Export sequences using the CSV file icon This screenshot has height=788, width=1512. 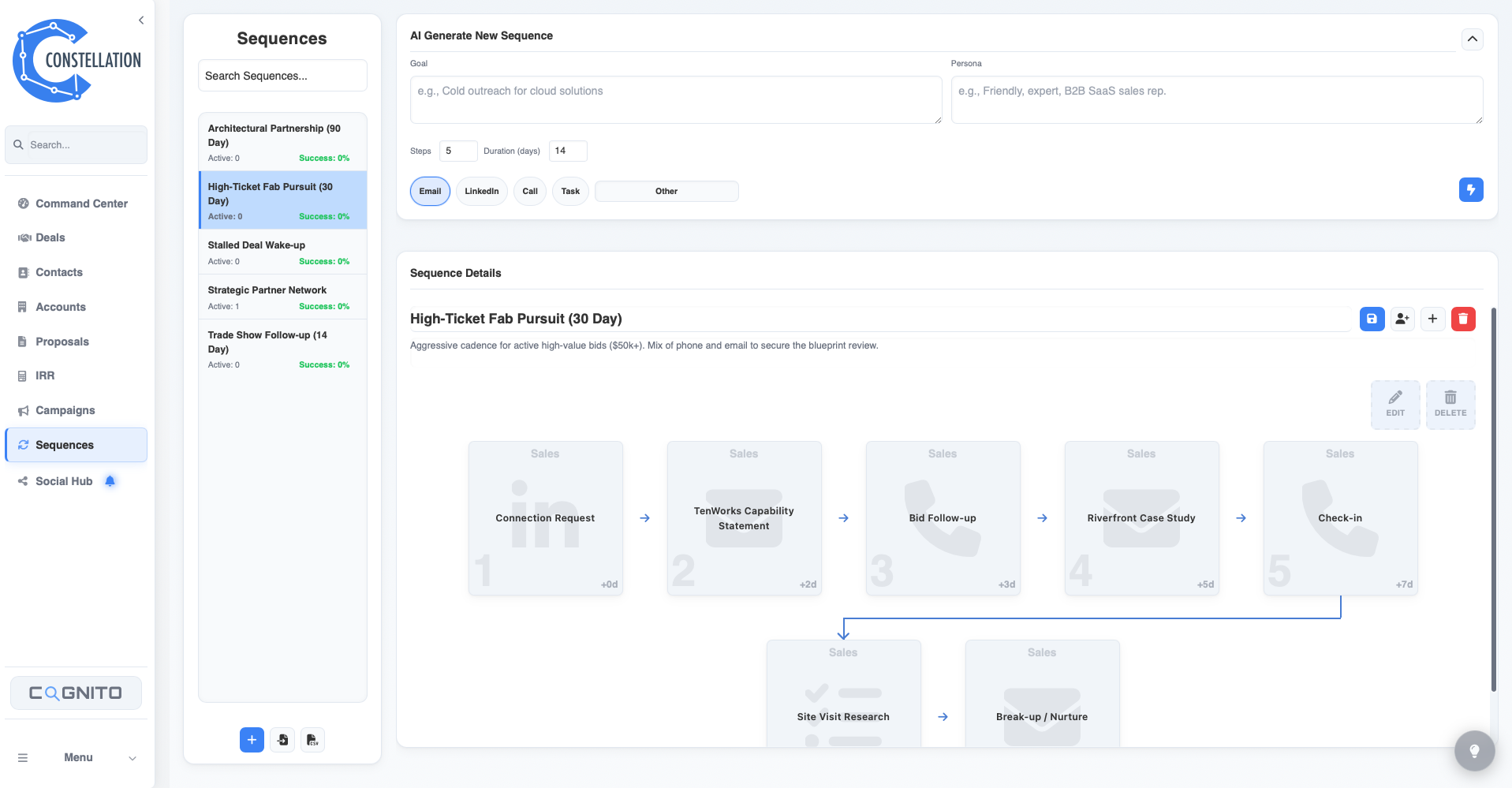[312, 739]
